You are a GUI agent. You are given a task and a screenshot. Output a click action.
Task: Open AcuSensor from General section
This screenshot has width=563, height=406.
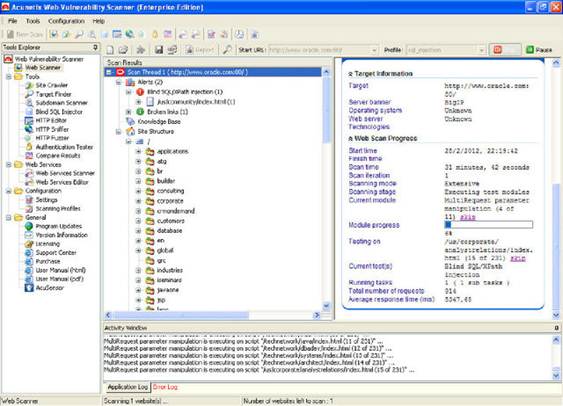(50, 288)
